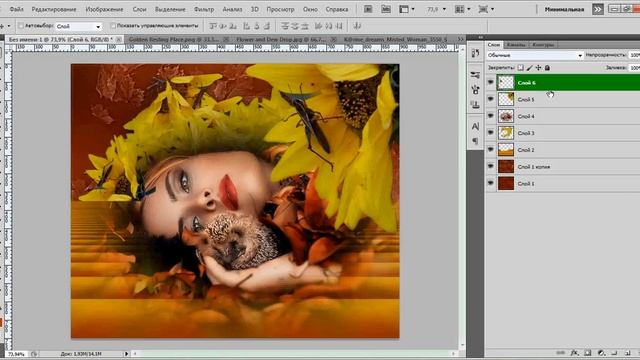Open the Окно menu
640x360 pixels.
pos(310,9)
